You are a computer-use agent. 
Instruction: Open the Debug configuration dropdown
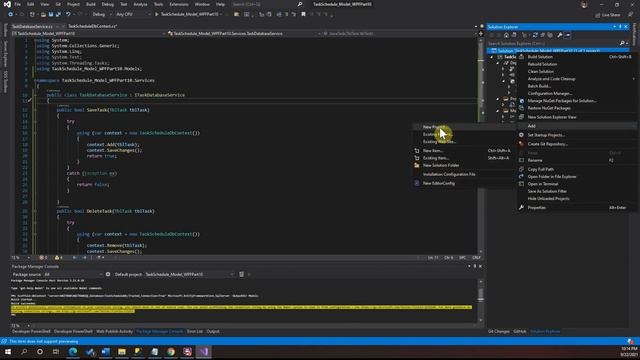coord(101,14)
